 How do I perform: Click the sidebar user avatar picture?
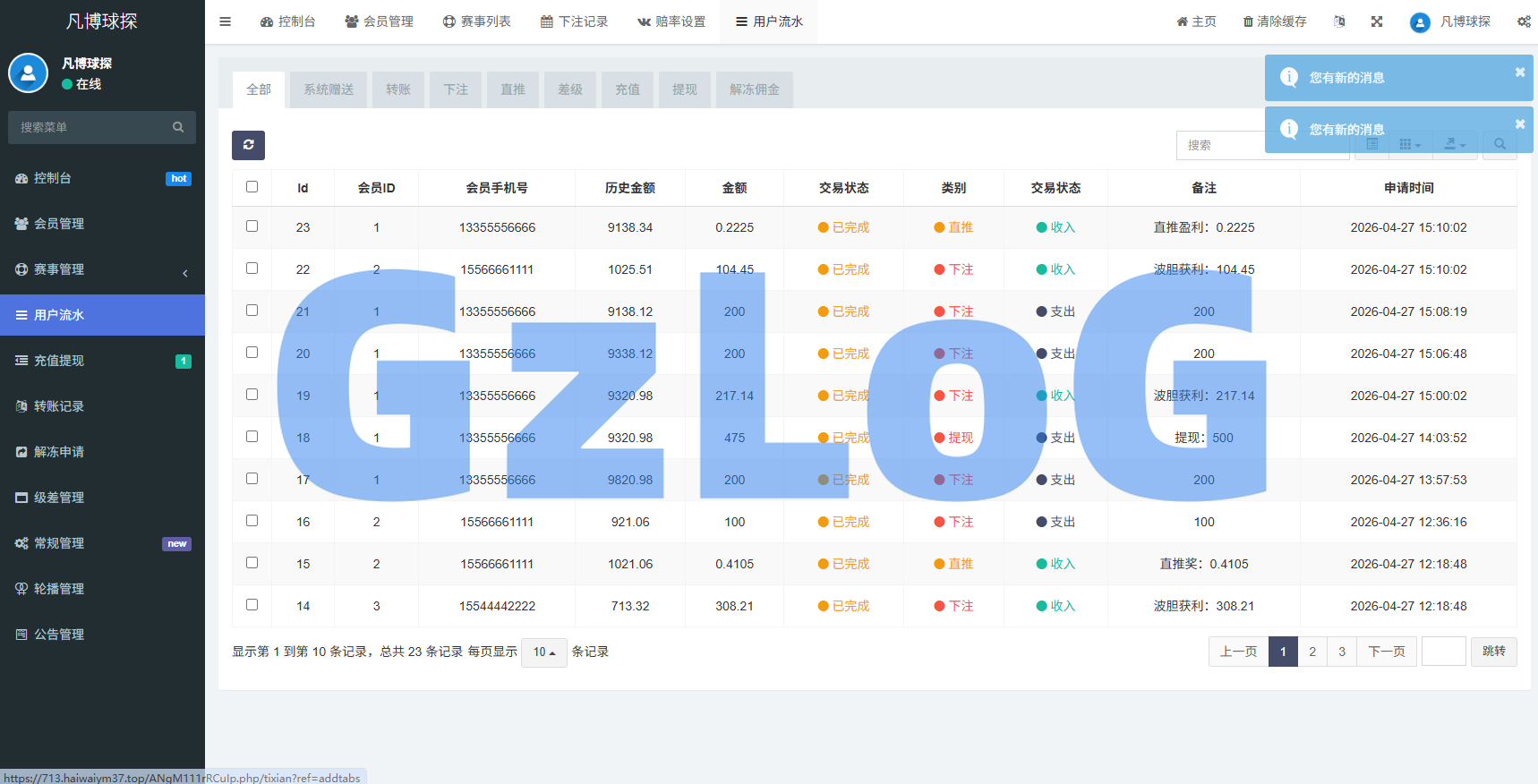click(28, 73)
